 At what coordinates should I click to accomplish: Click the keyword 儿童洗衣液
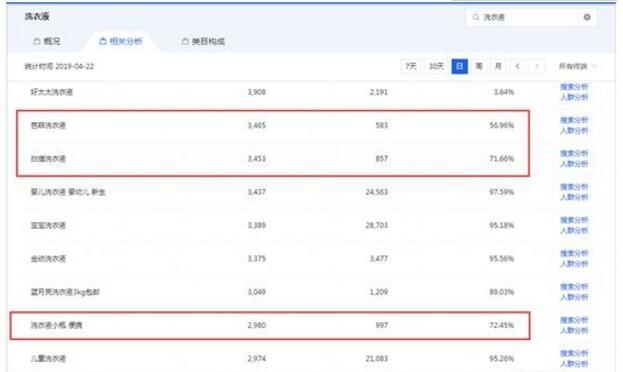(x=48, y=358)
